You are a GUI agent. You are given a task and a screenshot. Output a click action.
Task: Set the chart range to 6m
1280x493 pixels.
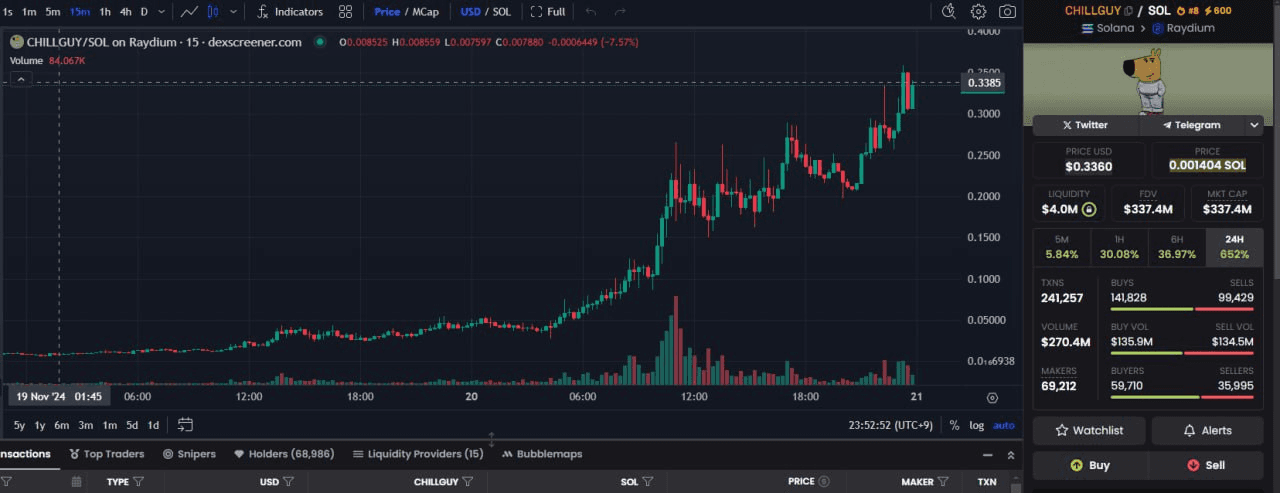point(62,425)
